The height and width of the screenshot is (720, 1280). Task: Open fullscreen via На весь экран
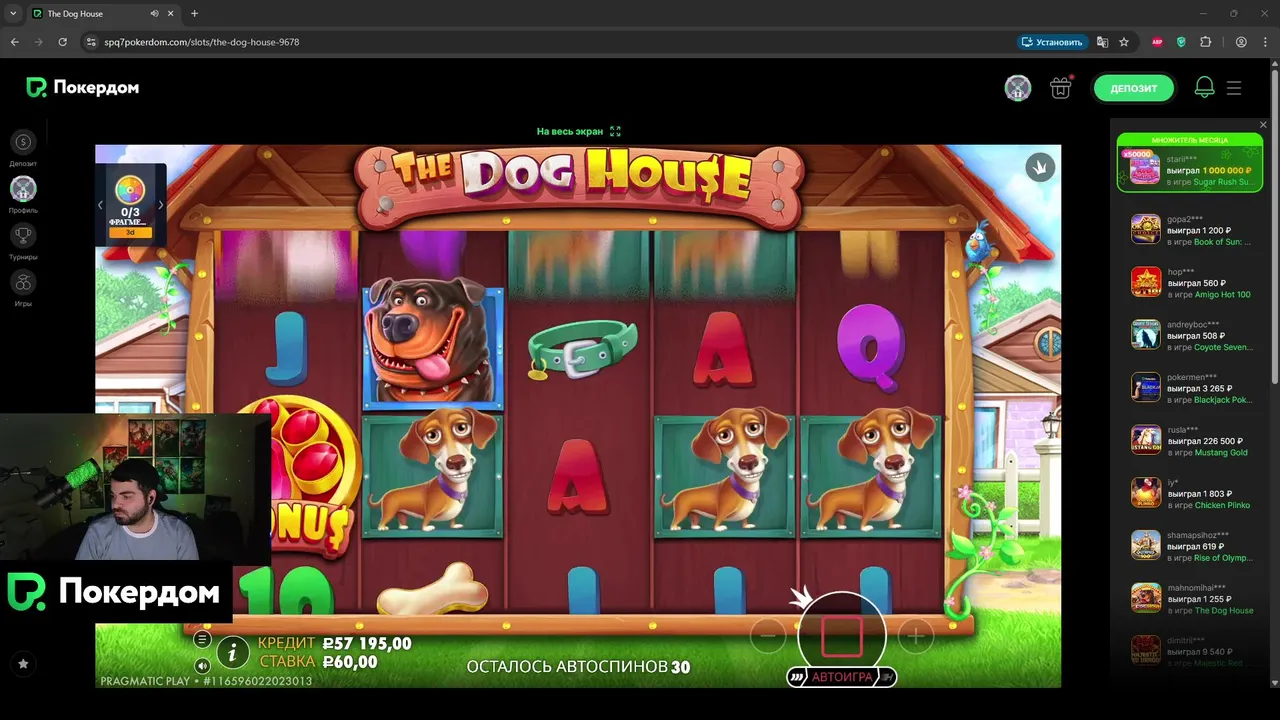click(578, 131)
